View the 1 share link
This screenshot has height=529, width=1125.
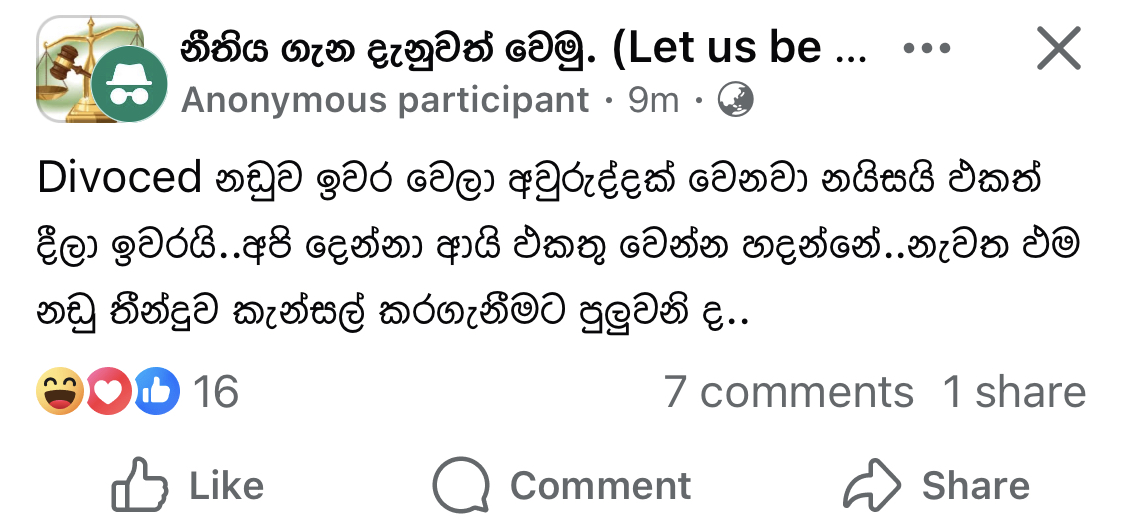(x=1015, y=392)
